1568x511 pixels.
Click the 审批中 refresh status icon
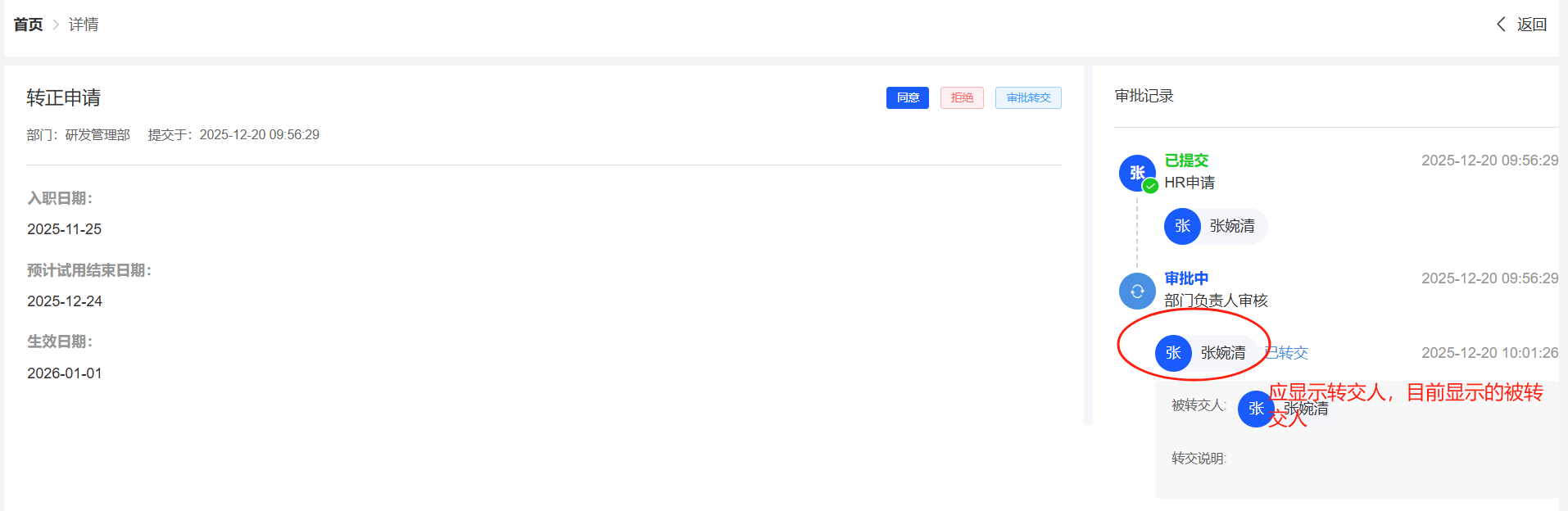pos(1137,291)
